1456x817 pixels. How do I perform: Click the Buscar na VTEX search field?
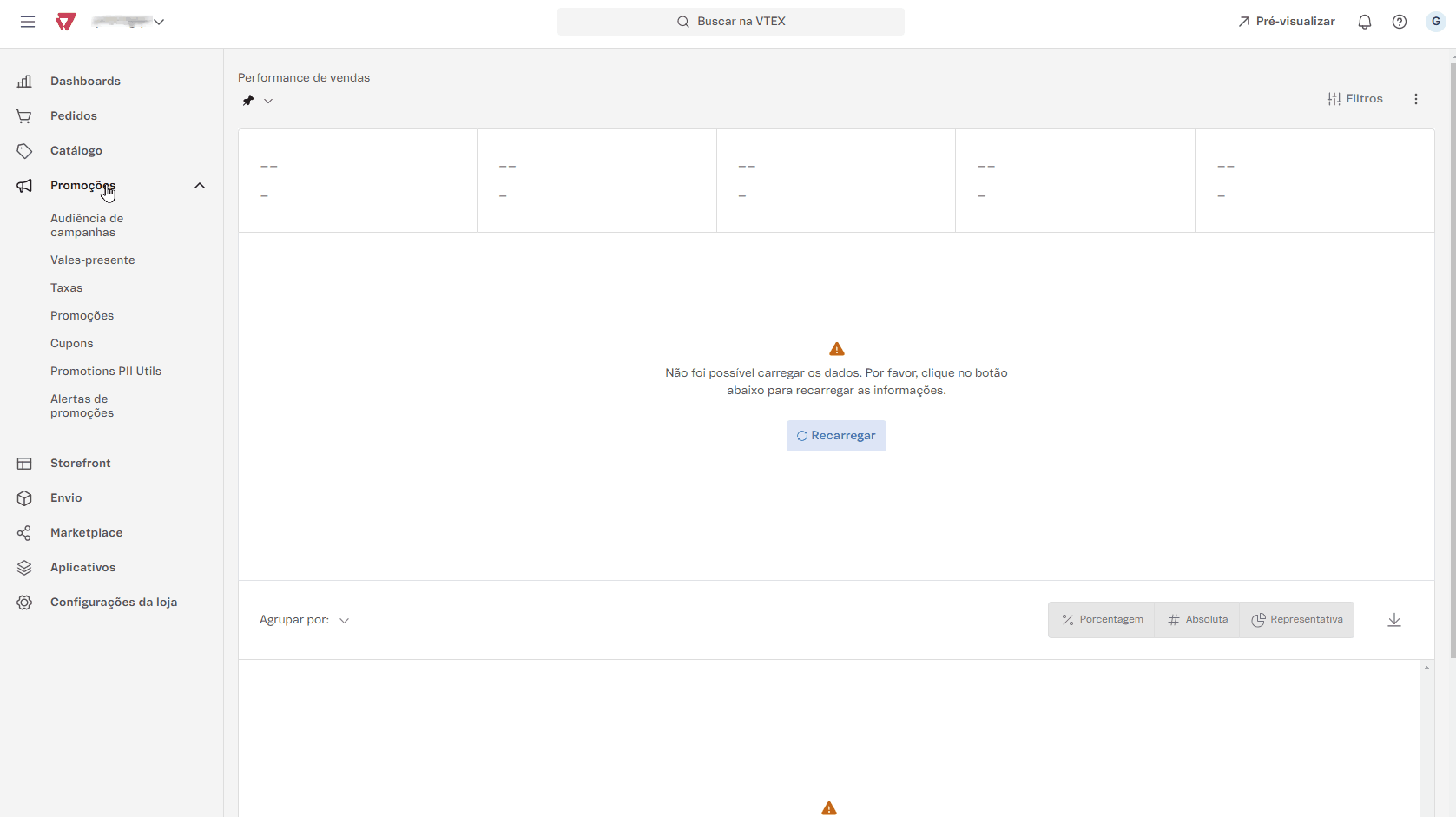(x=730, y=22)
